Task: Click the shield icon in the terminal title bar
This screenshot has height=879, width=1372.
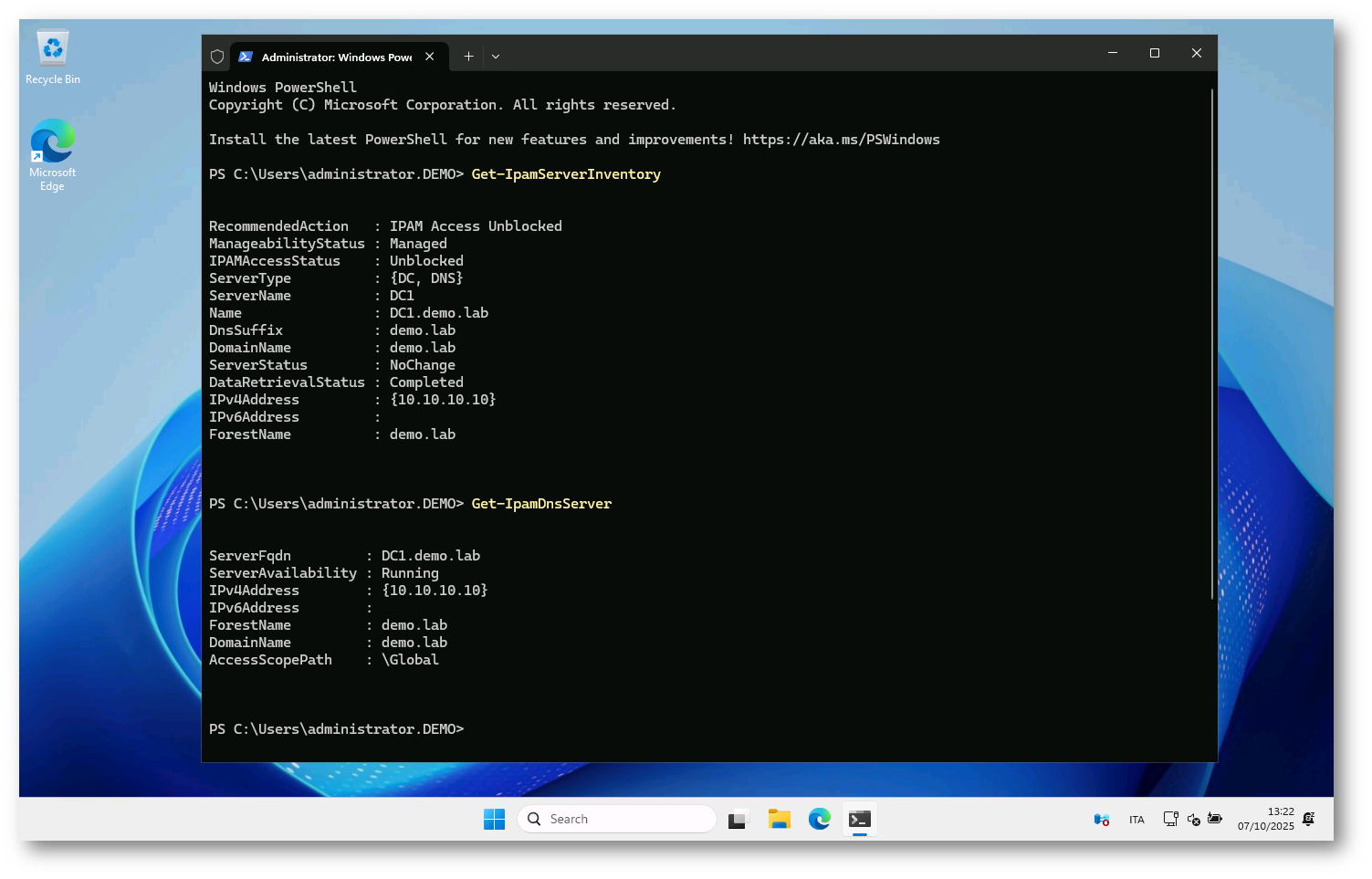Action: click(x=217, y=57)
